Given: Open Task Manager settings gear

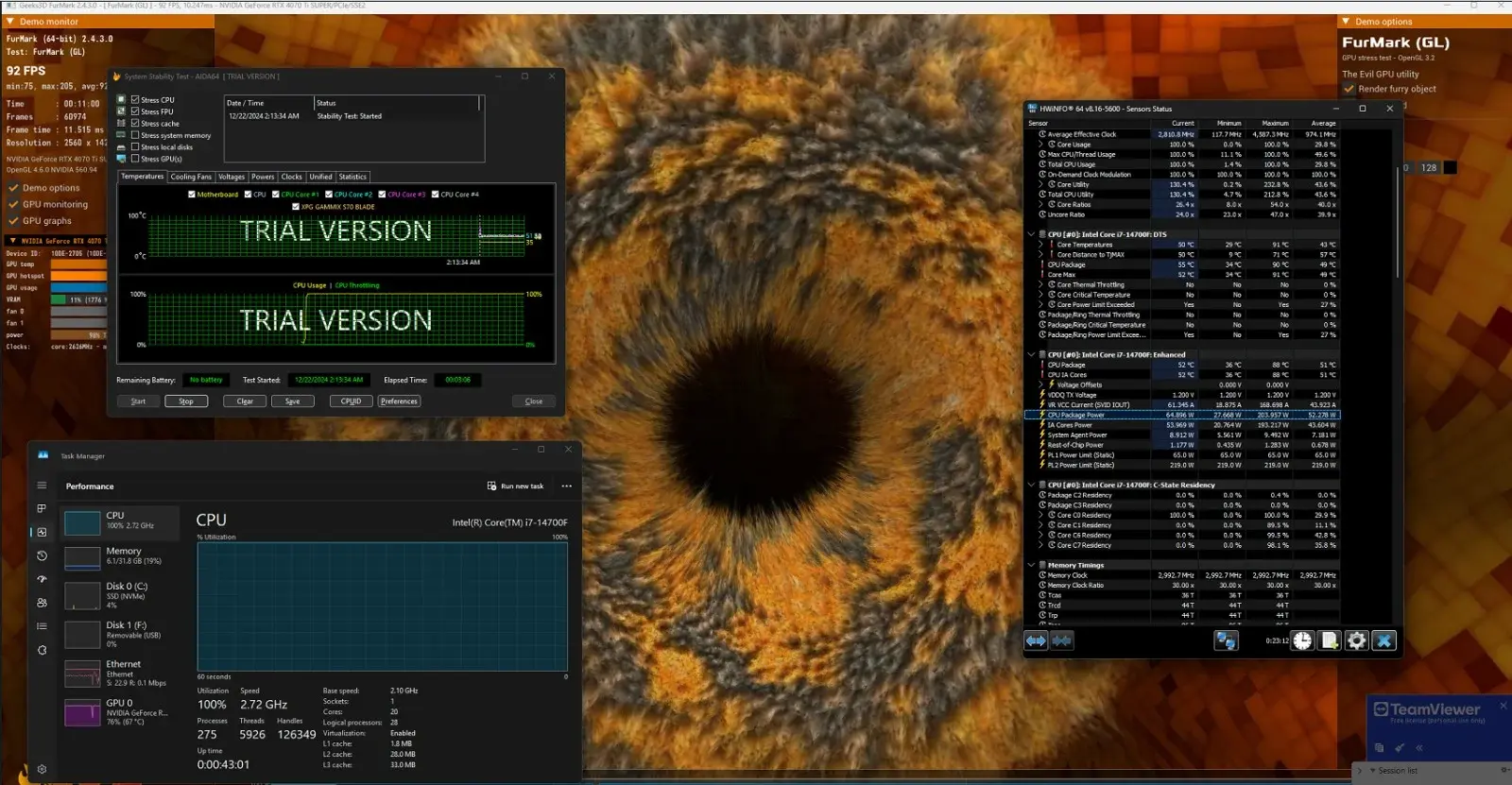Looking at the screenshot, I should point(42,769).
